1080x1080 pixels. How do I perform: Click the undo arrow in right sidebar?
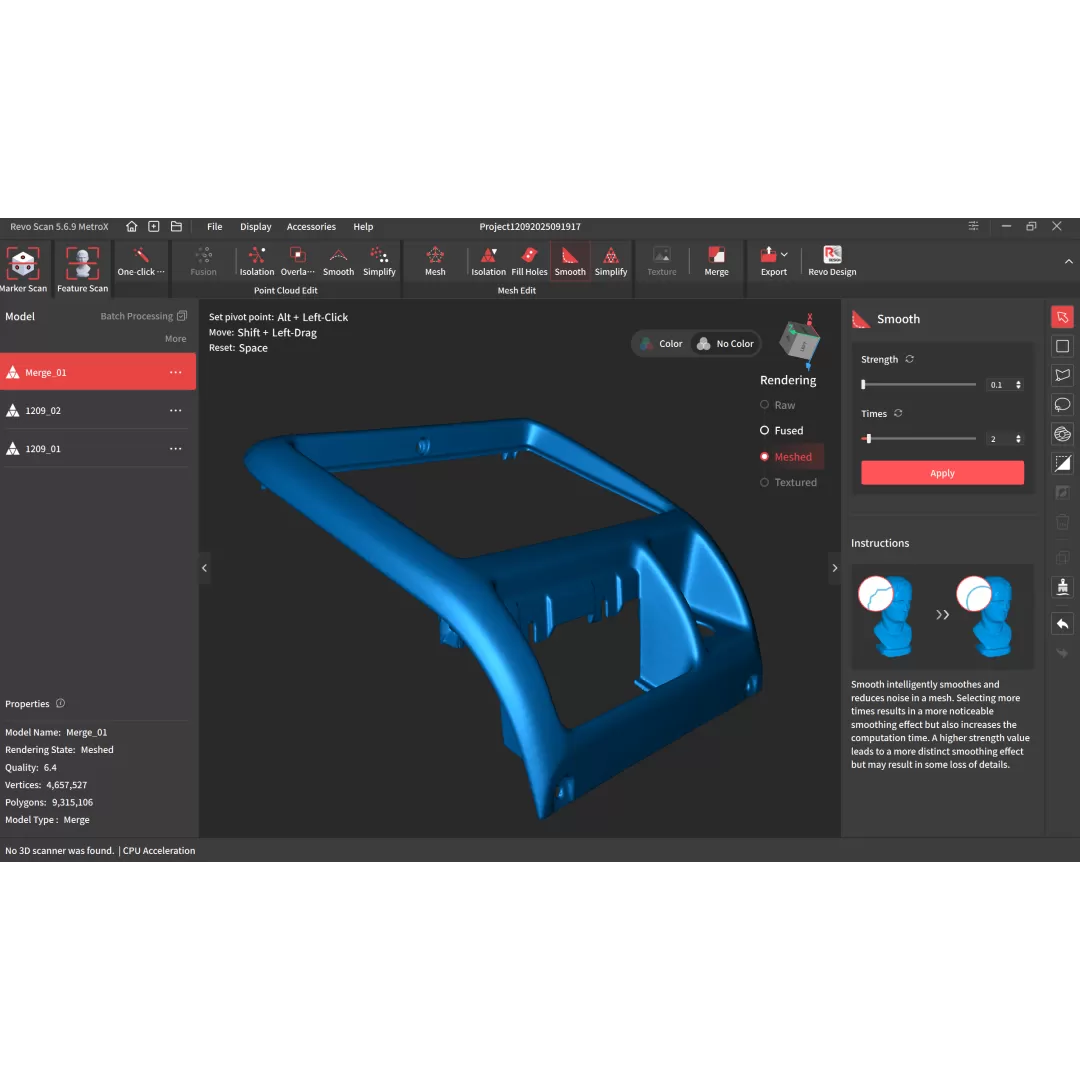point(1062,623)
